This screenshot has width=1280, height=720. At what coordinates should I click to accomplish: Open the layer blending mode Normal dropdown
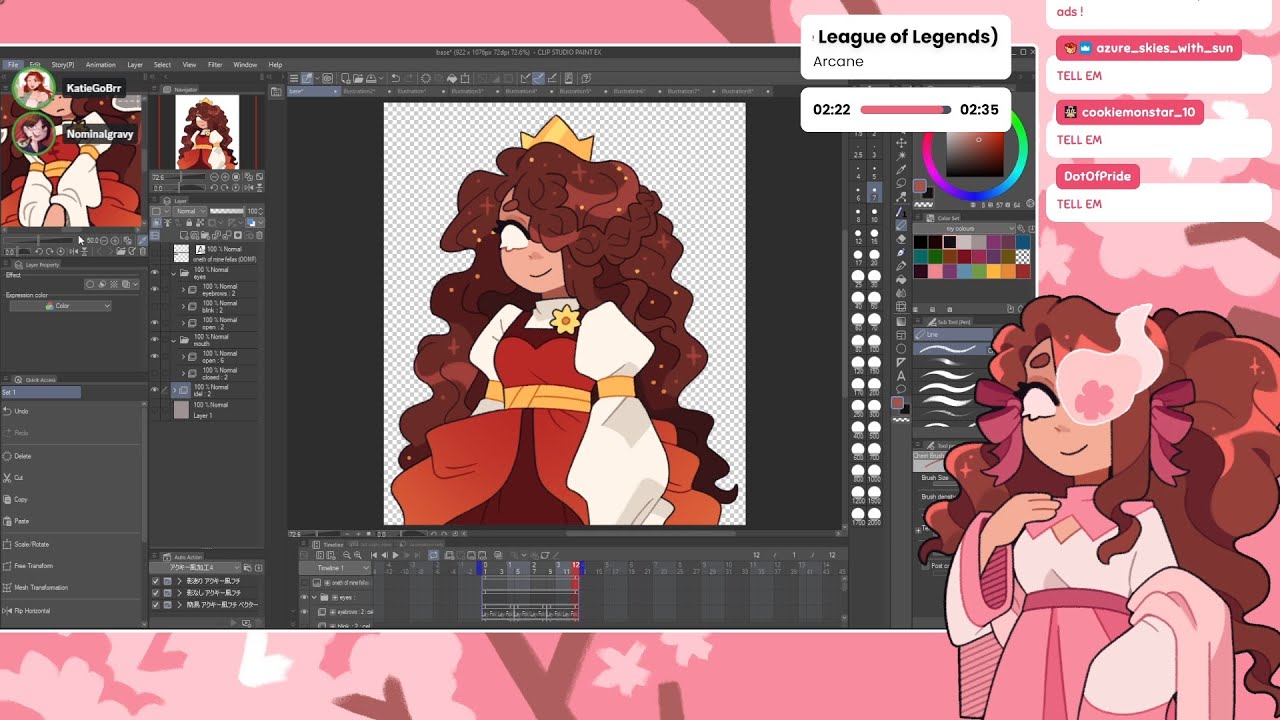(x=188, y=211)
